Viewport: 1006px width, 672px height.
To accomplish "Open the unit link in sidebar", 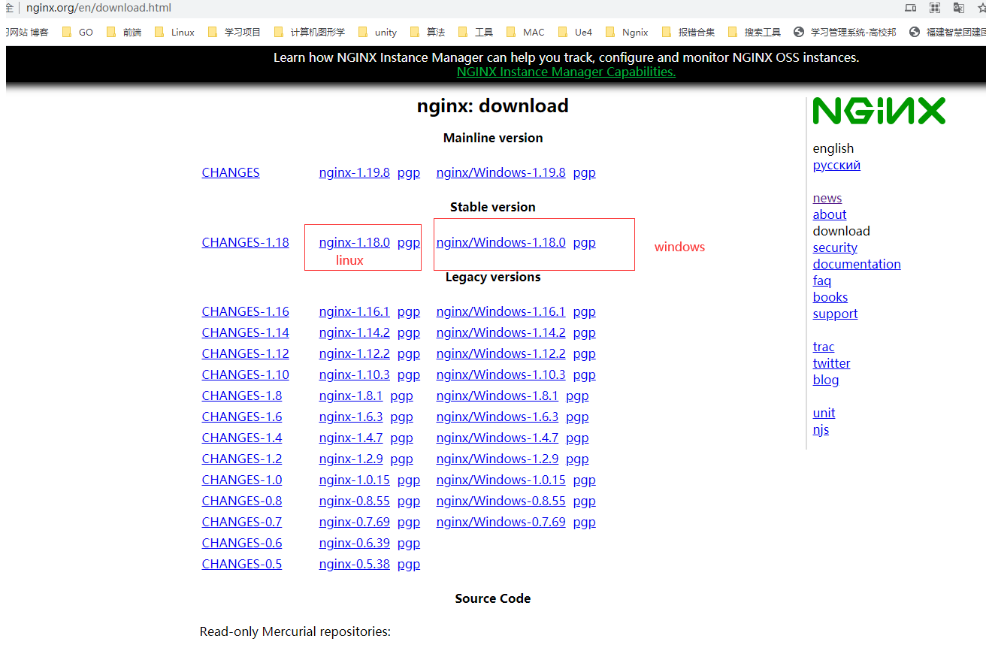I will (x=824, y=413).
